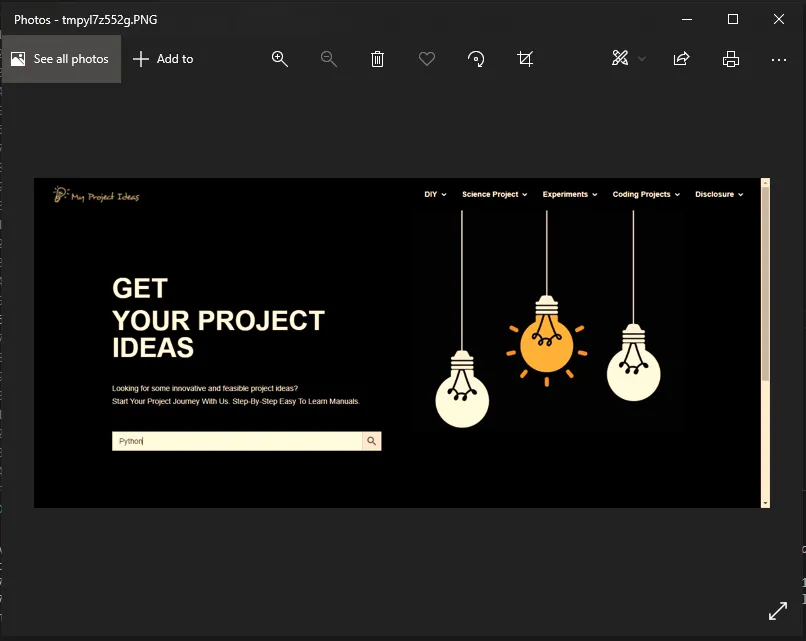This screenshot has width=806, height=641.
Task: Click the search field containing Python
Action: [237, 441]
